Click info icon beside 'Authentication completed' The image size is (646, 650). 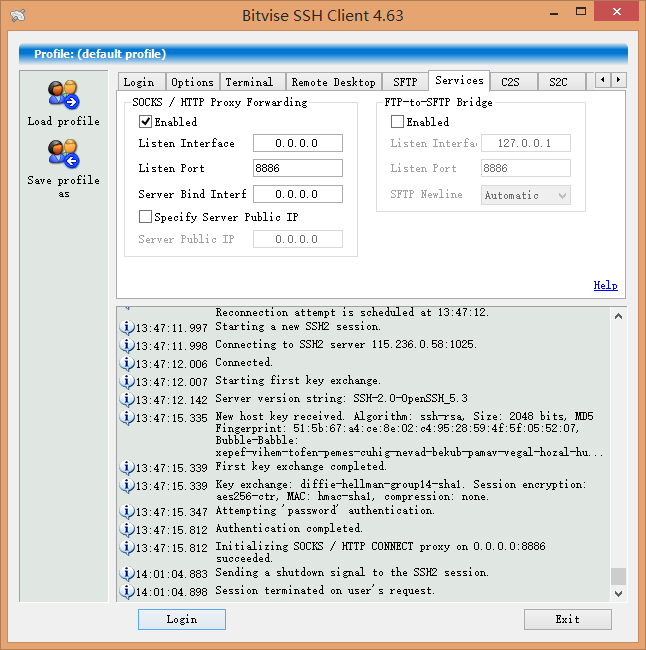pyautogui.click(x=127, y=529)
